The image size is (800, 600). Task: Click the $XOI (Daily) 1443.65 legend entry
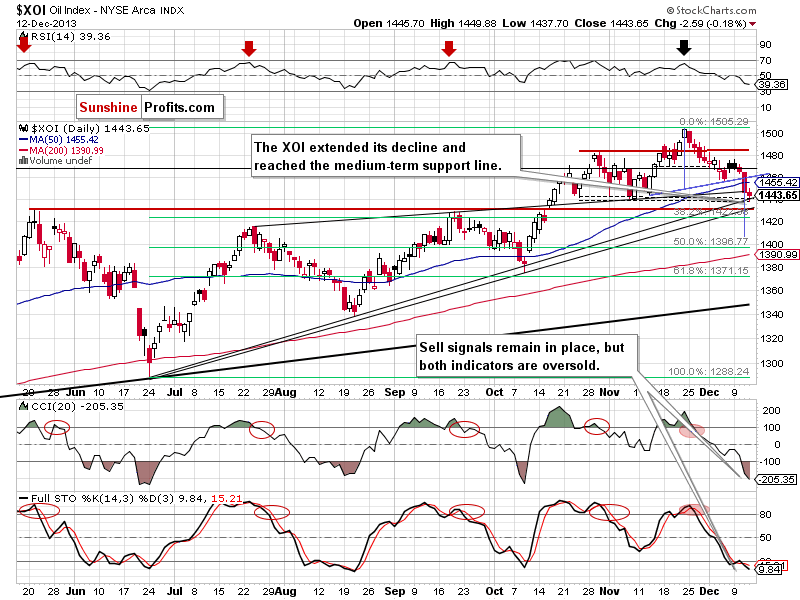click(x=90, y=129)
